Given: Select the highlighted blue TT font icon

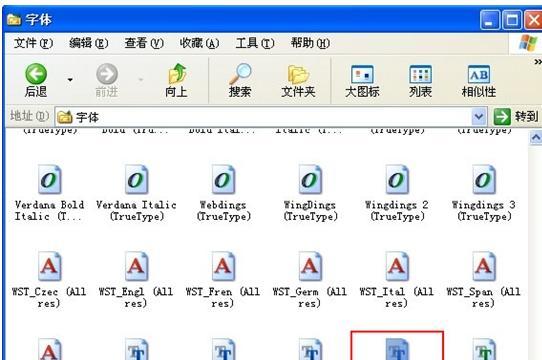Looking at the screenshot, I should pyautogui.click(x=397, y=349).
